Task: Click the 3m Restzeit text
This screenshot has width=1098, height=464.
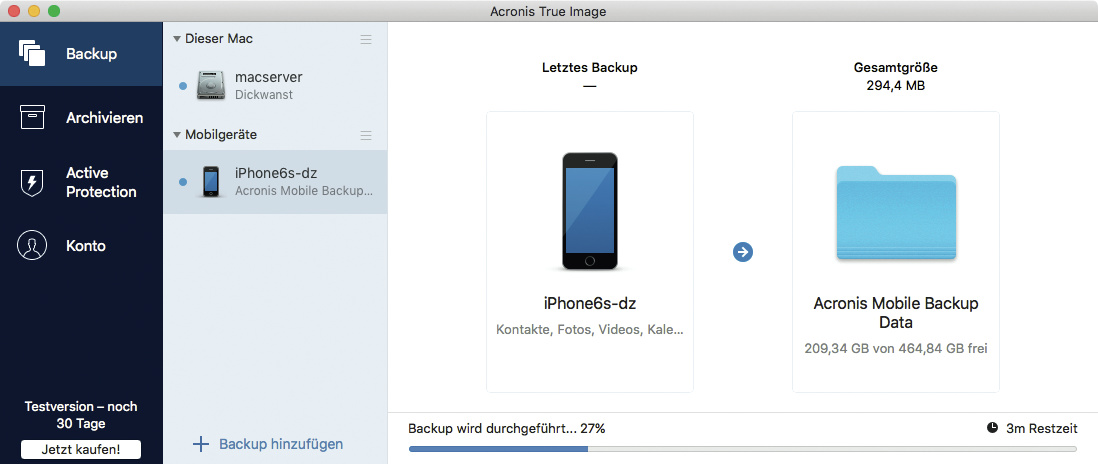Action: (1042, 428)
